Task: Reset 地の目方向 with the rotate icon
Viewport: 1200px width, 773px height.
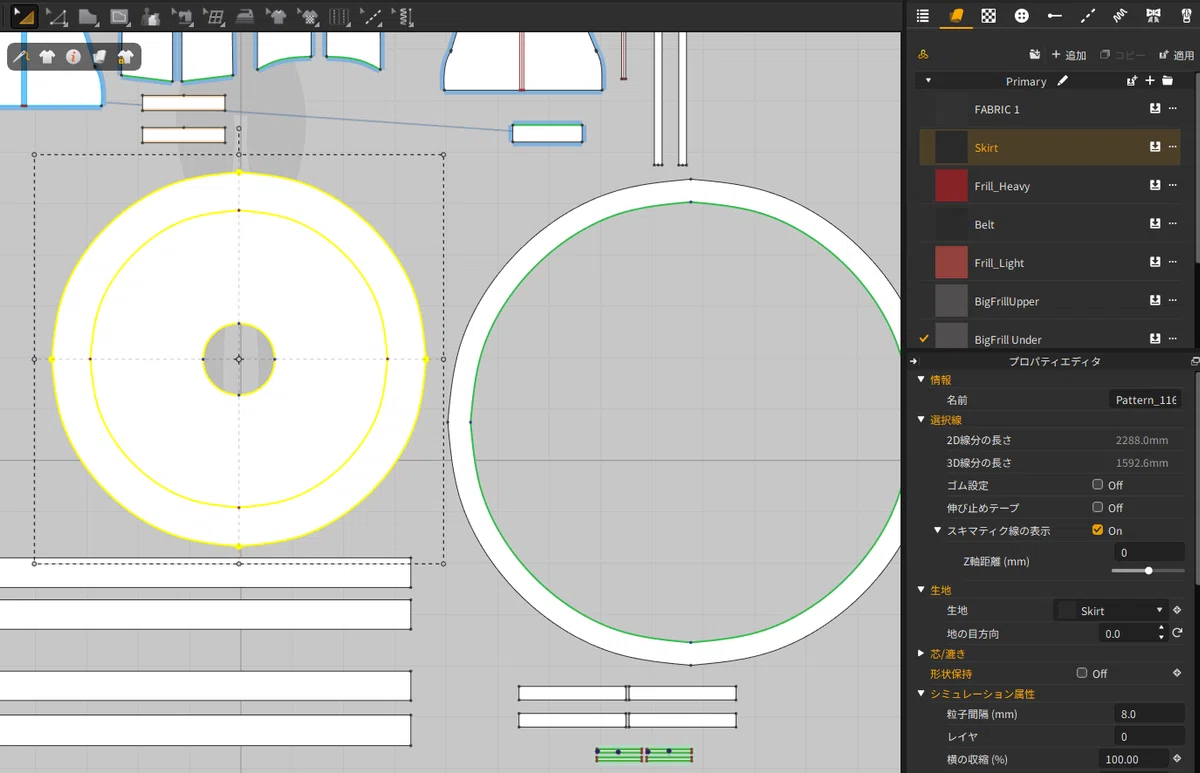Action: pyautogui.click(x=1177, y=633)
